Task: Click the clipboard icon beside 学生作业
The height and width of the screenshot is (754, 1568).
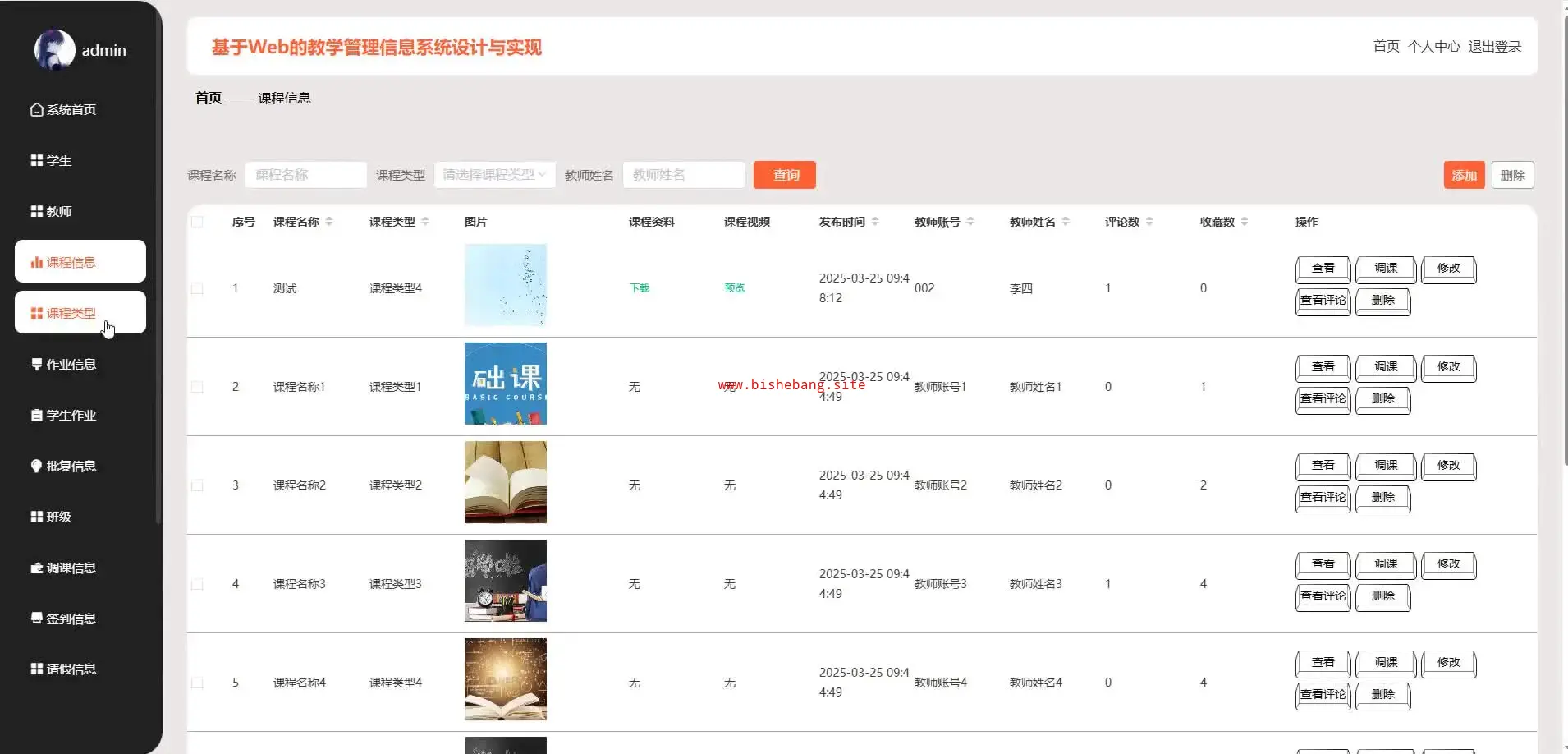Action: (36, 415)
